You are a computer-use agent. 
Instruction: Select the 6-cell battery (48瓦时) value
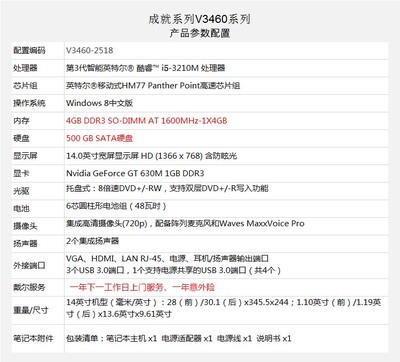(116, 206)
